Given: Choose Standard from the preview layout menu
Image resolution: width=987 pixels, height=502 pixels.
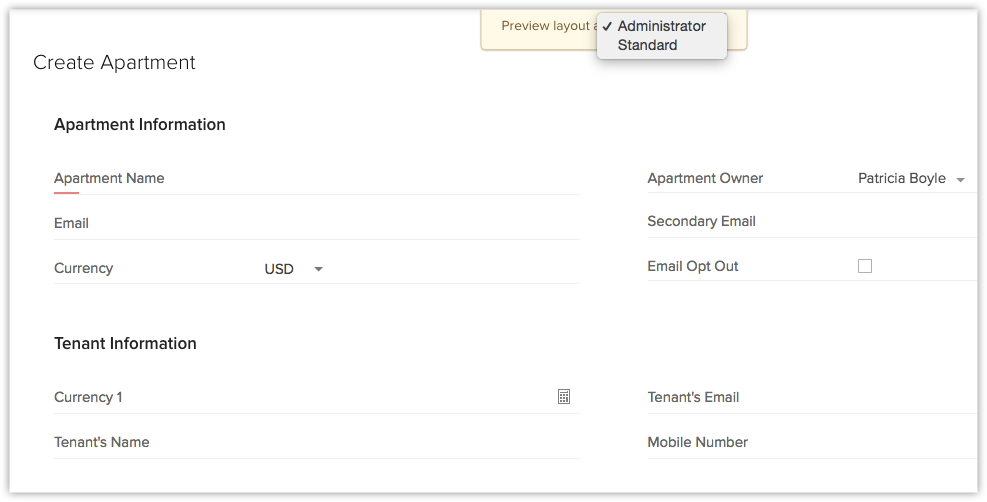Looking at the screenshot, I should click(x=647, y=45).
